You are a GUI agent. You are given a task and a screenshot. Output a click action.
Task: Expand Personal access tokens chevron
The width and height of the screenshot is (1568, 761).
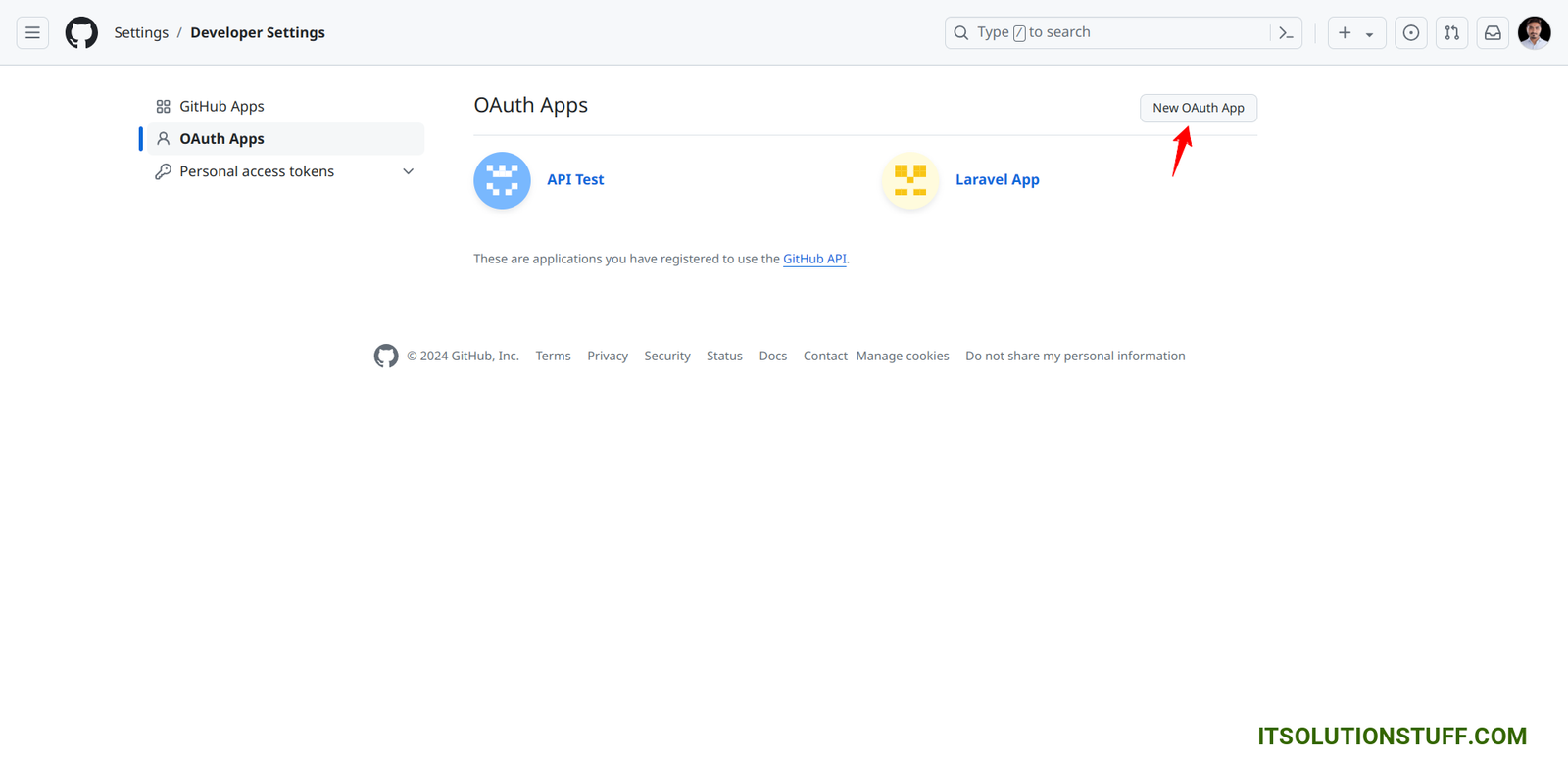click(x=409, y=171)
